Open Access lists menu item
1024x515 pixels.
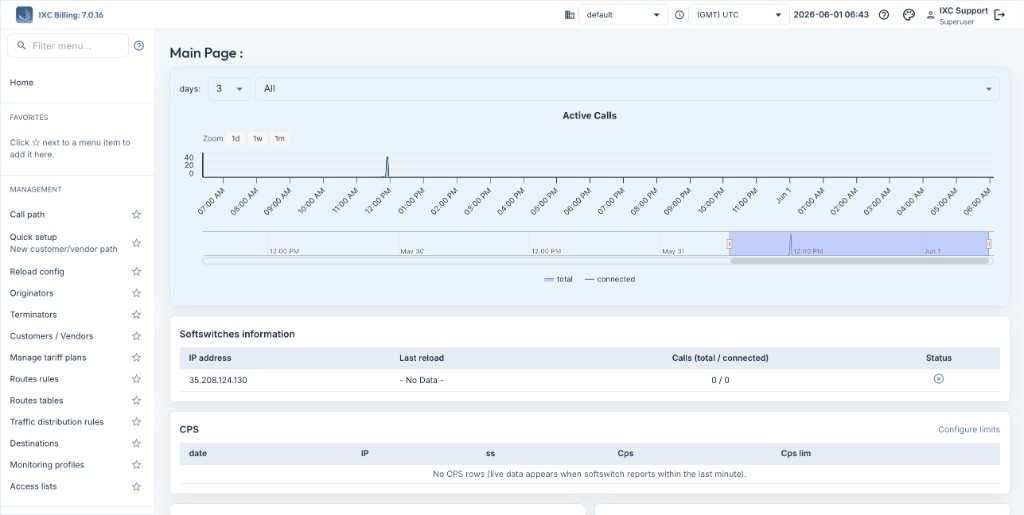(x=33, y=486)
